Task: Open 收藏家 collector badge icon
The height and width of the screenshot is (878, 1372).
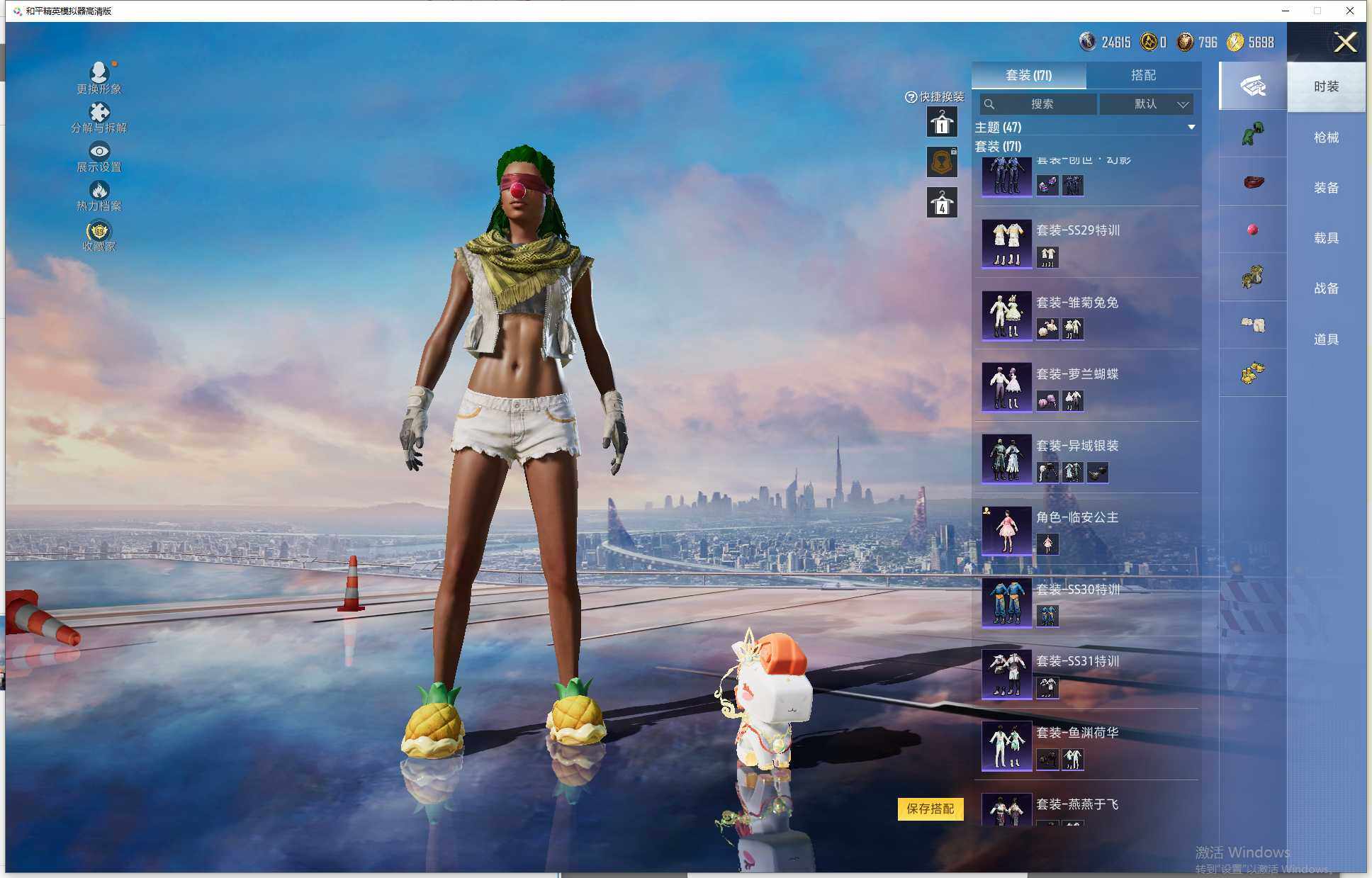Action: pyautogui.click(x=99, y=231)
